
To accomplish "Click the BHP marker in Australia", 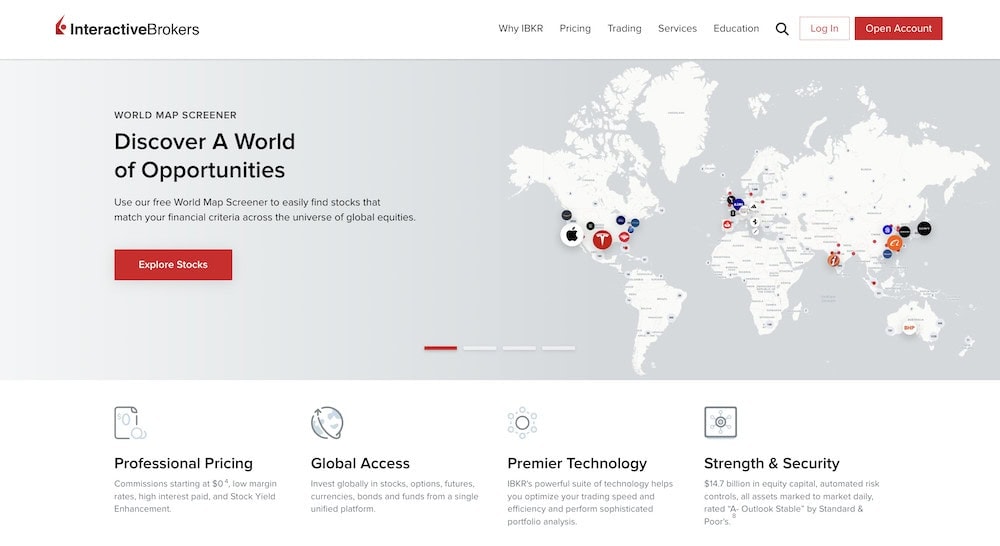I will point(909,327).
